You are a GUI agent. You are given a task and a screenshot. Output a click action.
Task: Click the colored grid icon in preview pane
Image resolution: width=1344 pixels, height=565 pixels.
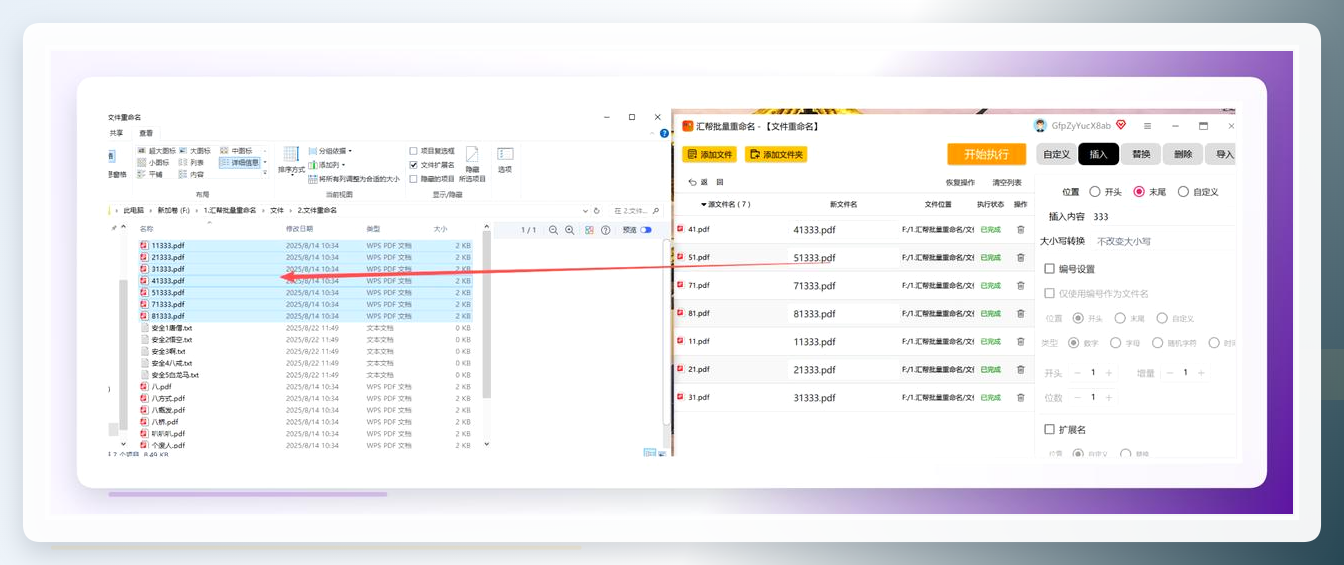(x=590, y=230)
